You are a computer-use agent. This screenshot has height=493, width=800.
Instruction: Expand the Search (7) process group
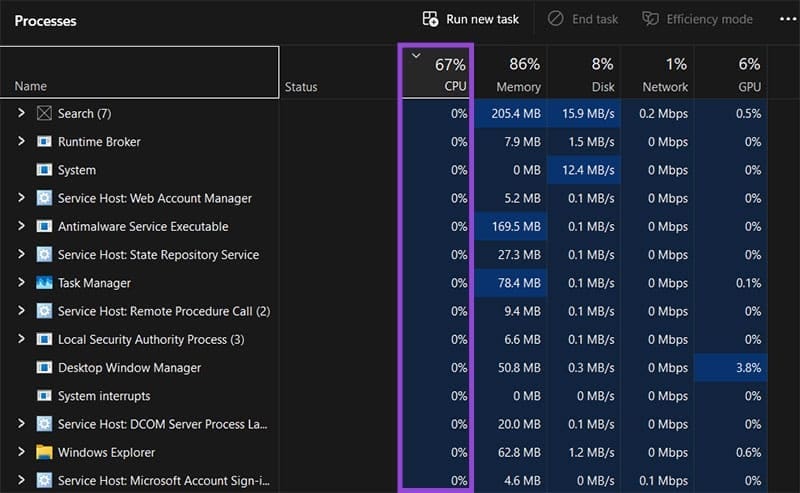[x=21, y=114]
